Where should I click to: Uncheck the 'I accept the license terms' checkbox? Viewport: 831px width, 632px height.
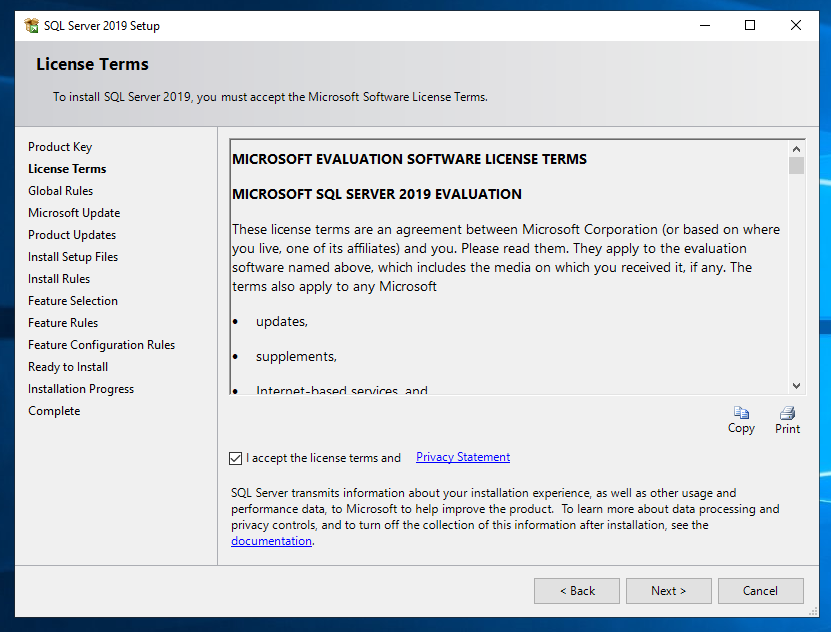(x=235, y=458)
